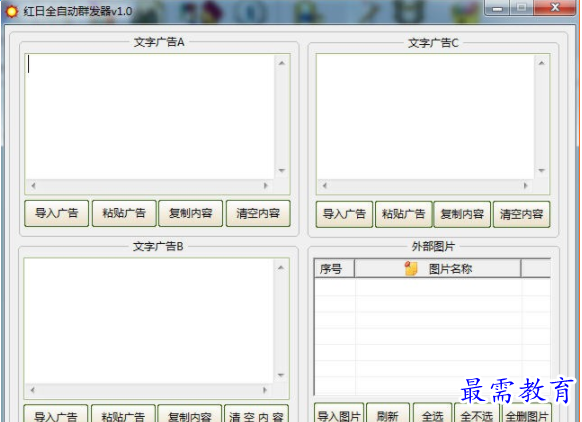The height and width of the screenshot is (422, 582).
Task: Click right arrow of 文字广告B horizontal scrollbar
Action: (265, 390)
